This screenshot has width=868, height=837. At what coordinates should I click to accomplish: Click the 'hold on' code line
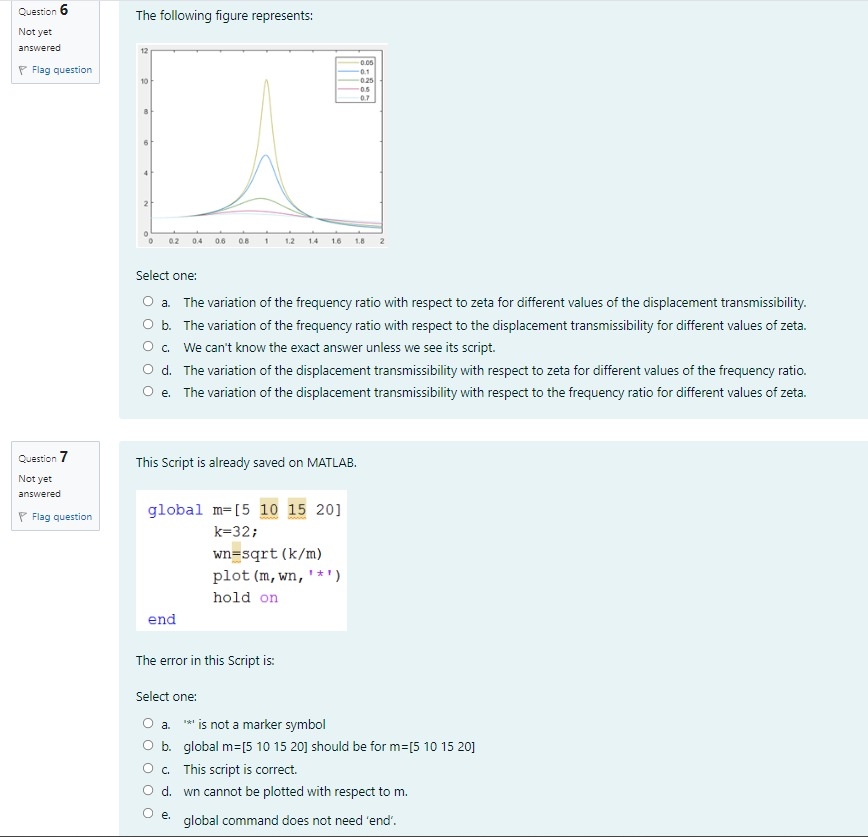pyautogui.click(x=245, y=597)
